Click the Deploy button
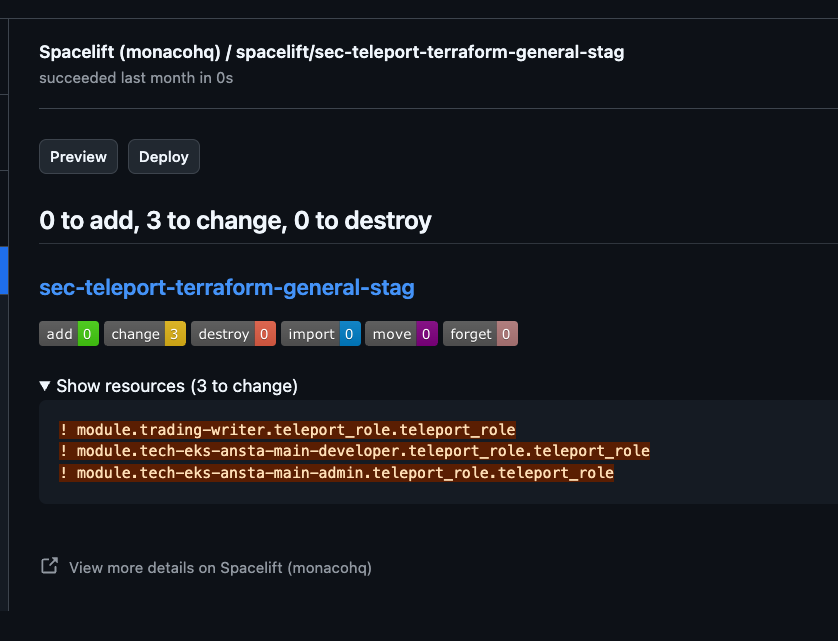This screenshot has height=641, width=838. coord(164,157)
